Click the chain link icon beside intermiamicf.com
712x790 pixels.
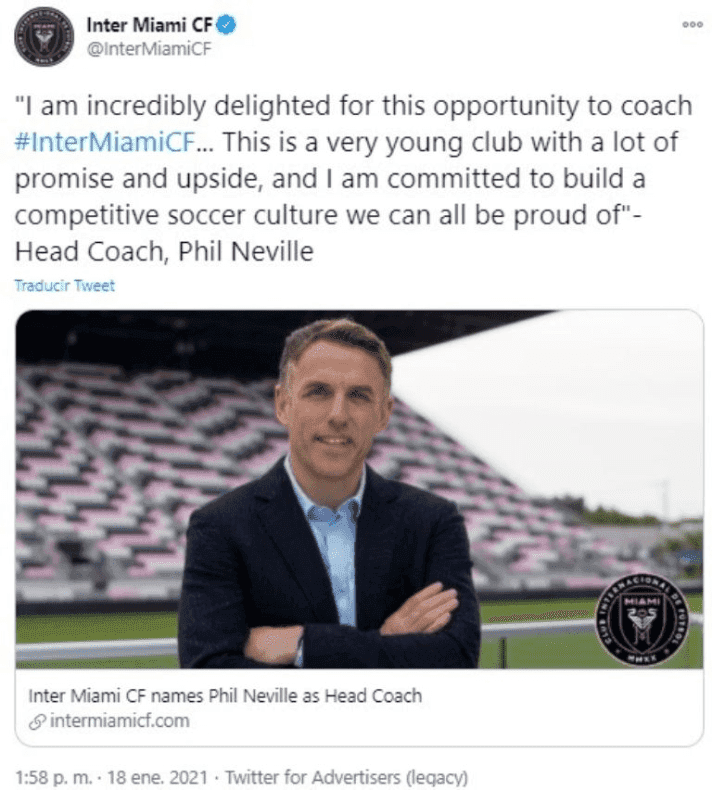(x=35, y=720)
